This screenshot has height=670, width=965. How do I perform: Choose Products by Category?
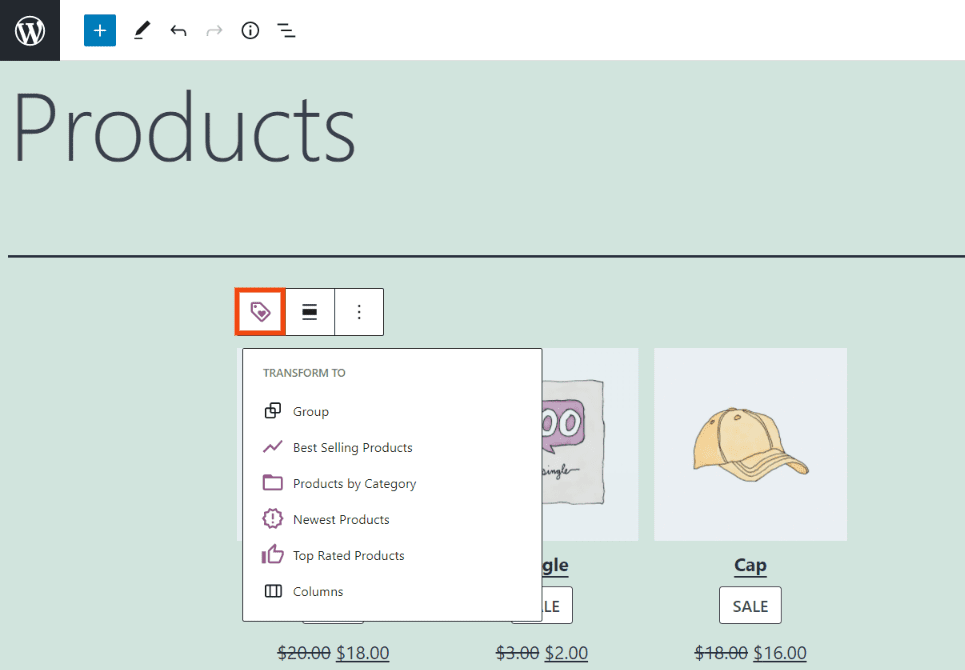[x=354, y=483]
